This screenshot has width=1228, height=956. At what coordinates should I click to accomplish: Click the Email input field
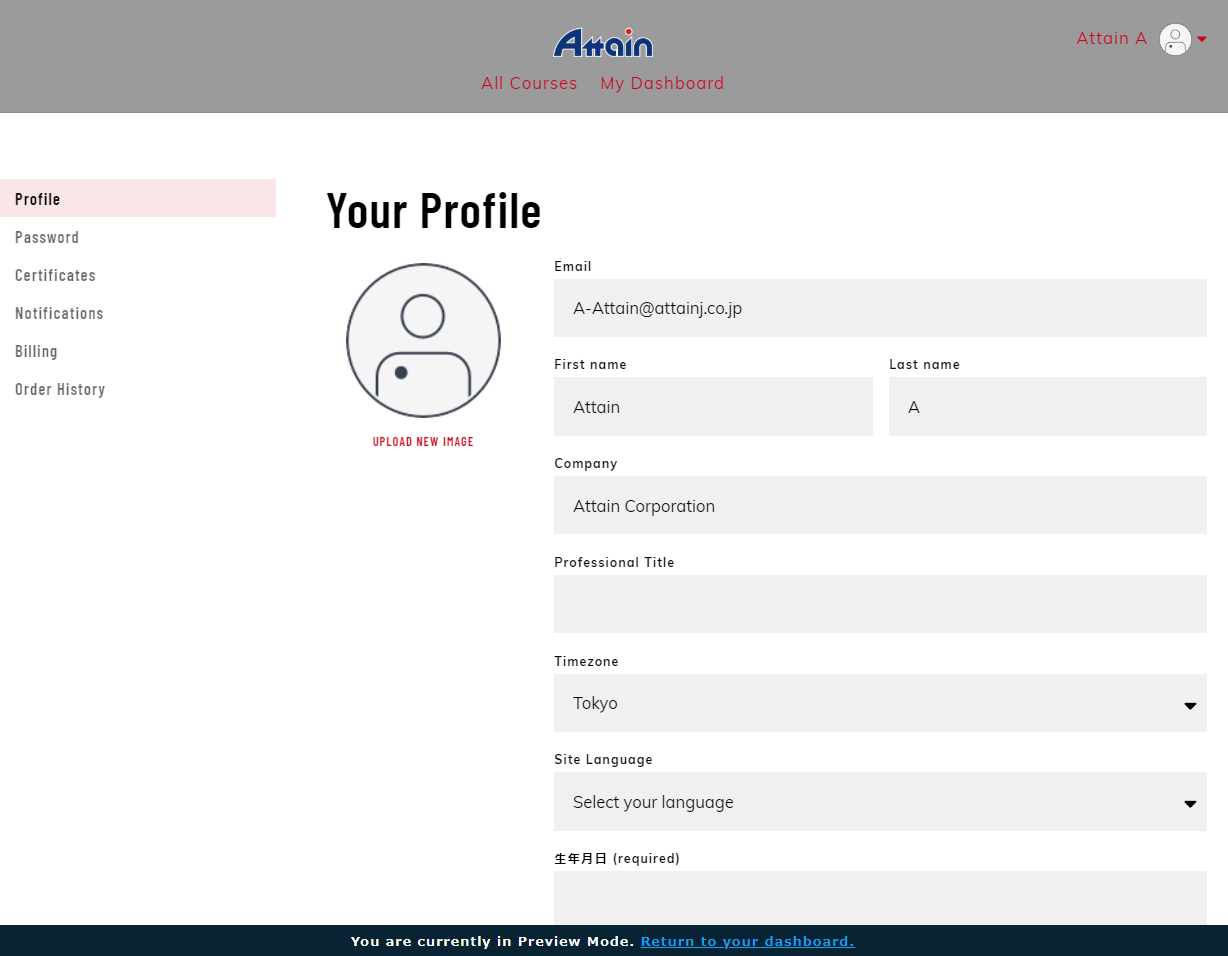(879, 308)
